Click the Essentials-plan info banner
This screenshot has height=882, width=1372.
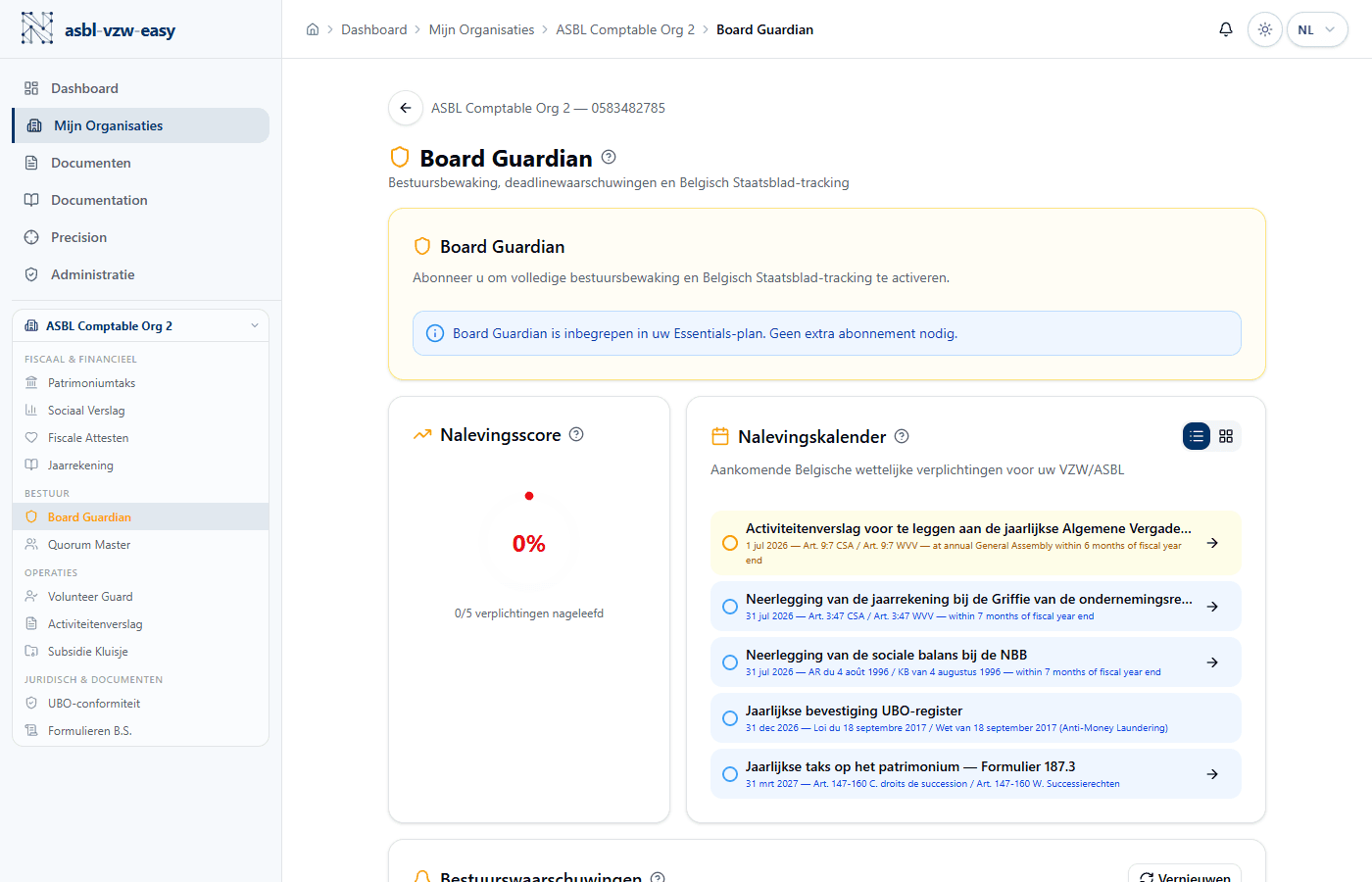coord(827,333)
